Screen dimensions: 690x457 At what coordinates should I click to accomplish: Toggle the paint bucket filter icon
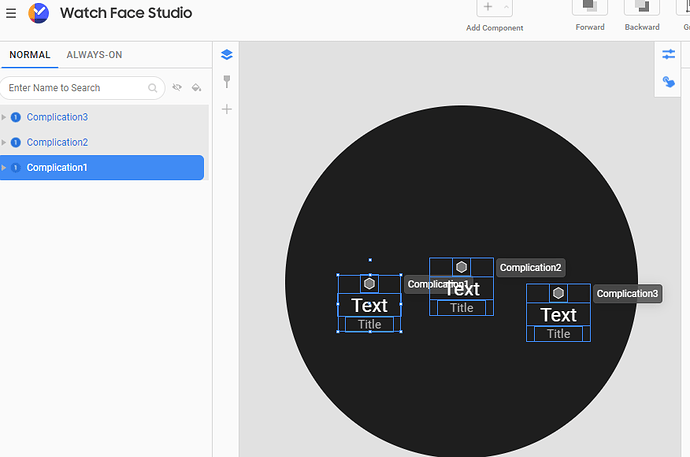196,88
